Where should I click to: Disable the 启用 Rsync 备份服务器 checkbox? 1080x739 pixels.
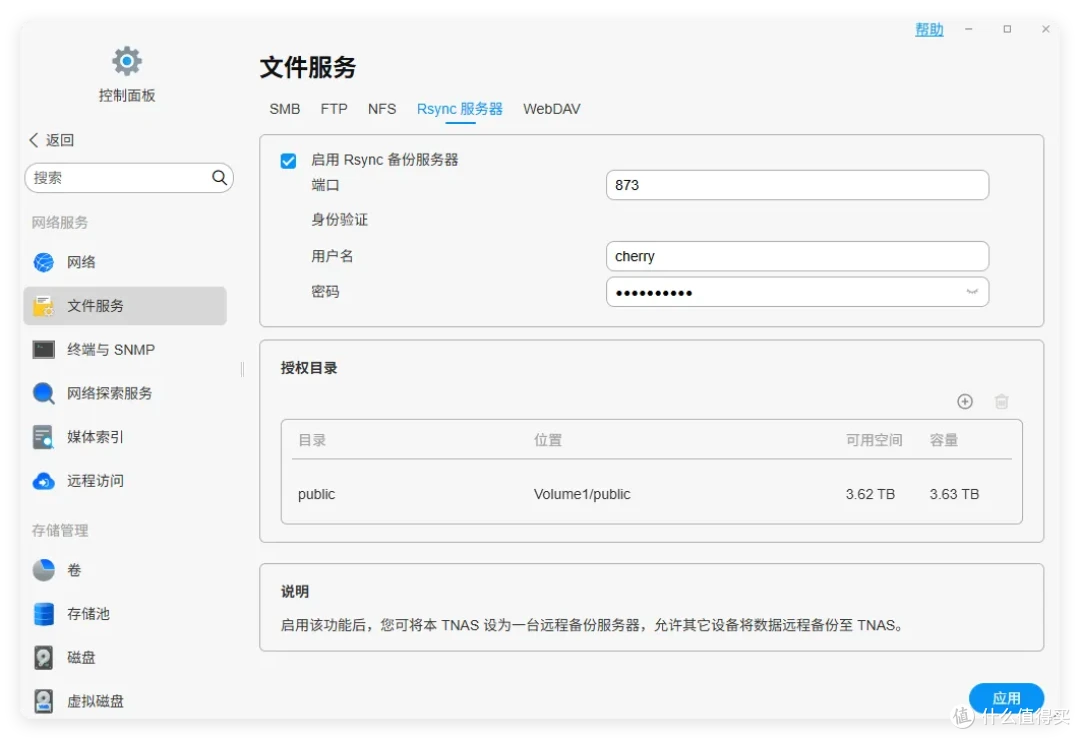click(x=288, y=160)
